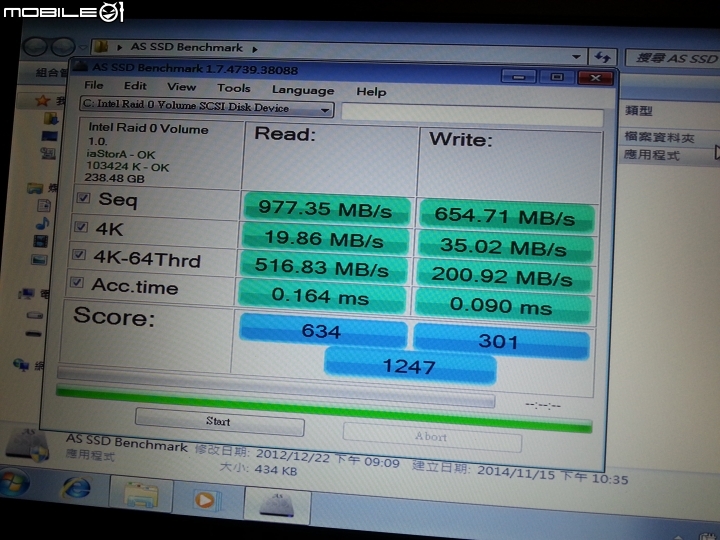Click the AS SSD Benchmark icon in details pane

pyautogui.click(x=28, y=445)
